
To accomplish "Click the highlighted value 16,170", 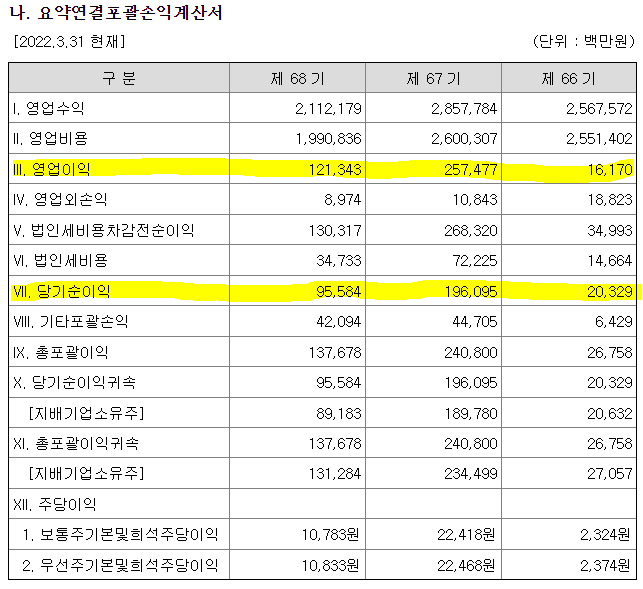I will [x=610, y=169].
